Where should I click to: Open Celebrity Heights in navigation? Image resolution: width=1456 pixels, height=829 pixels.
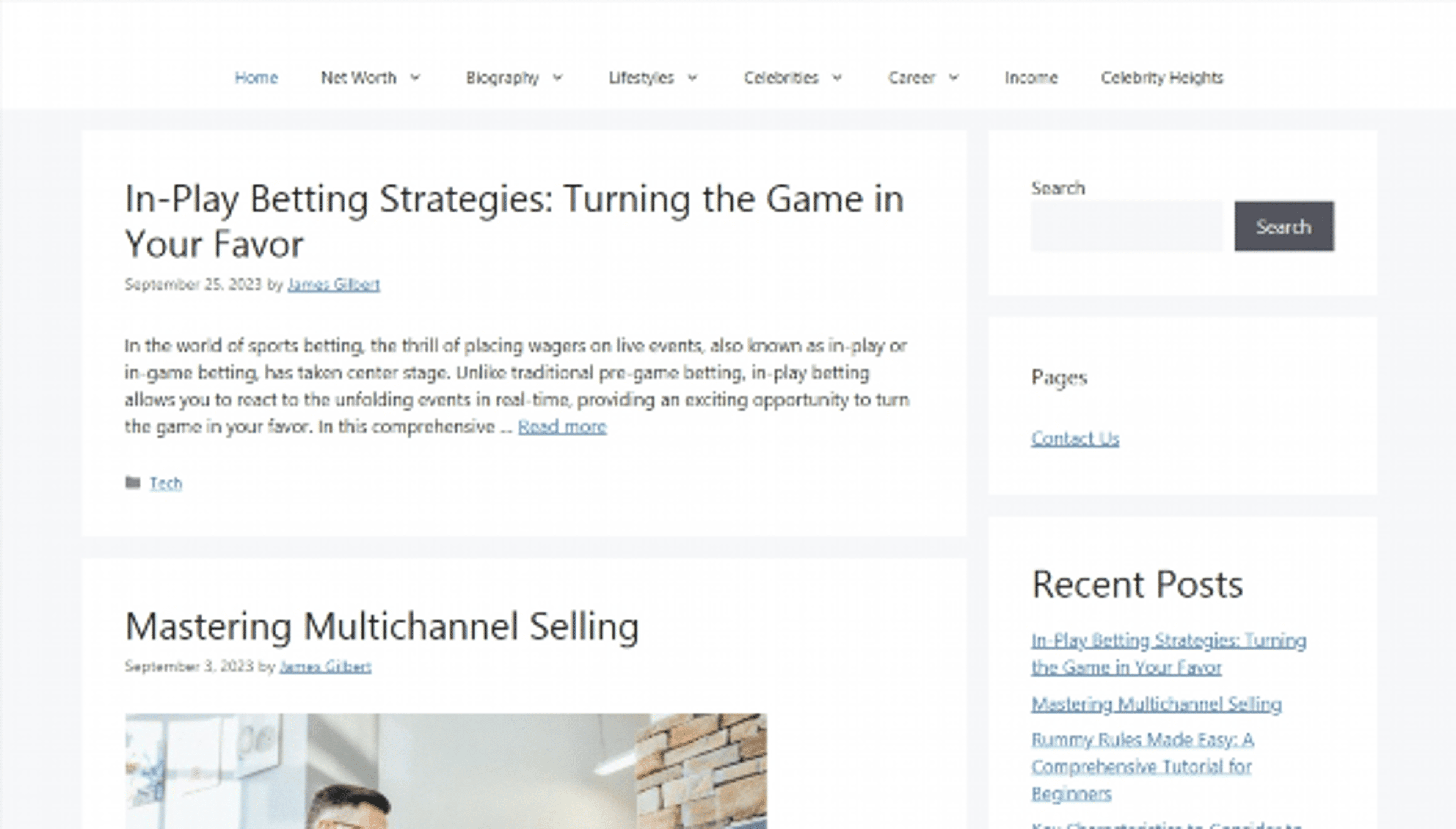pyautogui.click(x=1162, y=77)
